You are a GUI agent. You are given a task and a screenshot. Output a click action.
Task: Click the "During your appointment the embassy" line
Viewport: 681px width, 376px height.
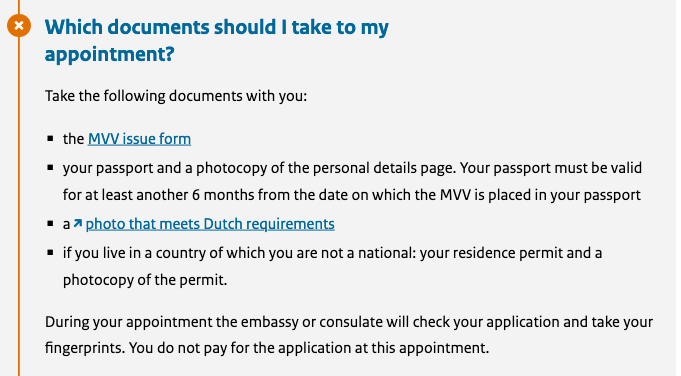(349, 322)
